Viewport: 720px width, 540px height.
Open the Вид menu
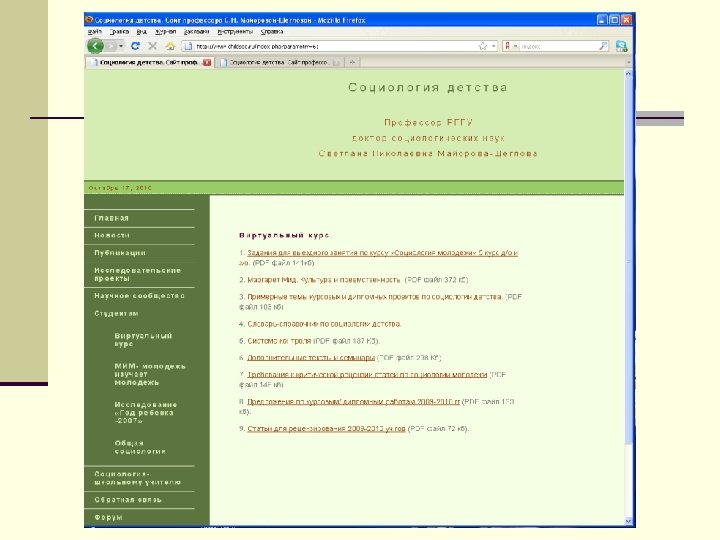[141, 32]
